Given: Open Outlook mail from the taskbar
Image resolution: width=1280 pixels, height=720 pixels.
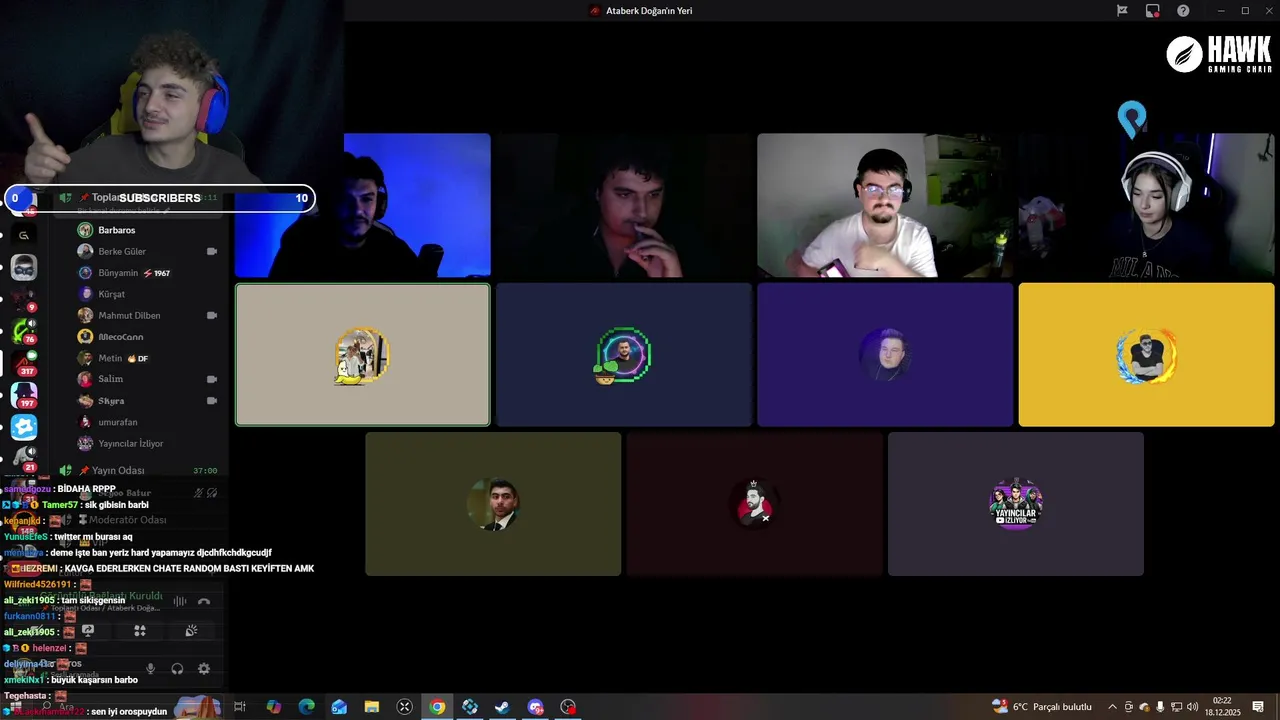Looking at the screenshot, I should pos(339,707).
